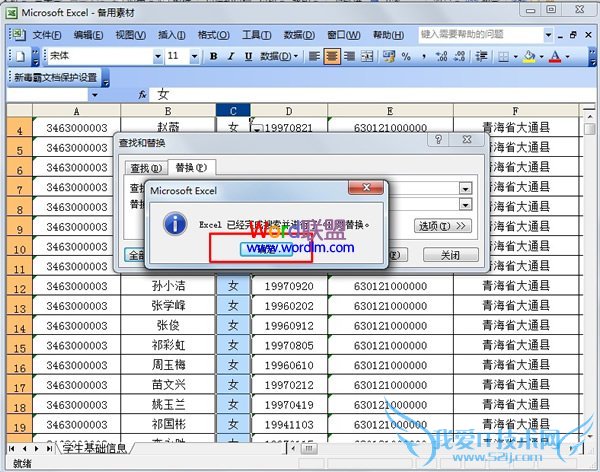Click the borders icon

tap(504, 57)
